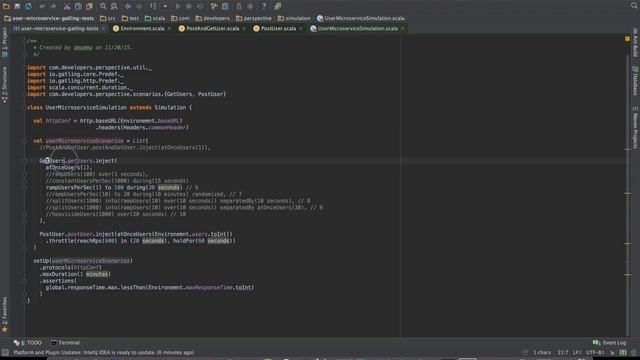Click the Find magnifier icon
Image resolution: width=640 pixels, height=360 pixels.
(103, 6)
